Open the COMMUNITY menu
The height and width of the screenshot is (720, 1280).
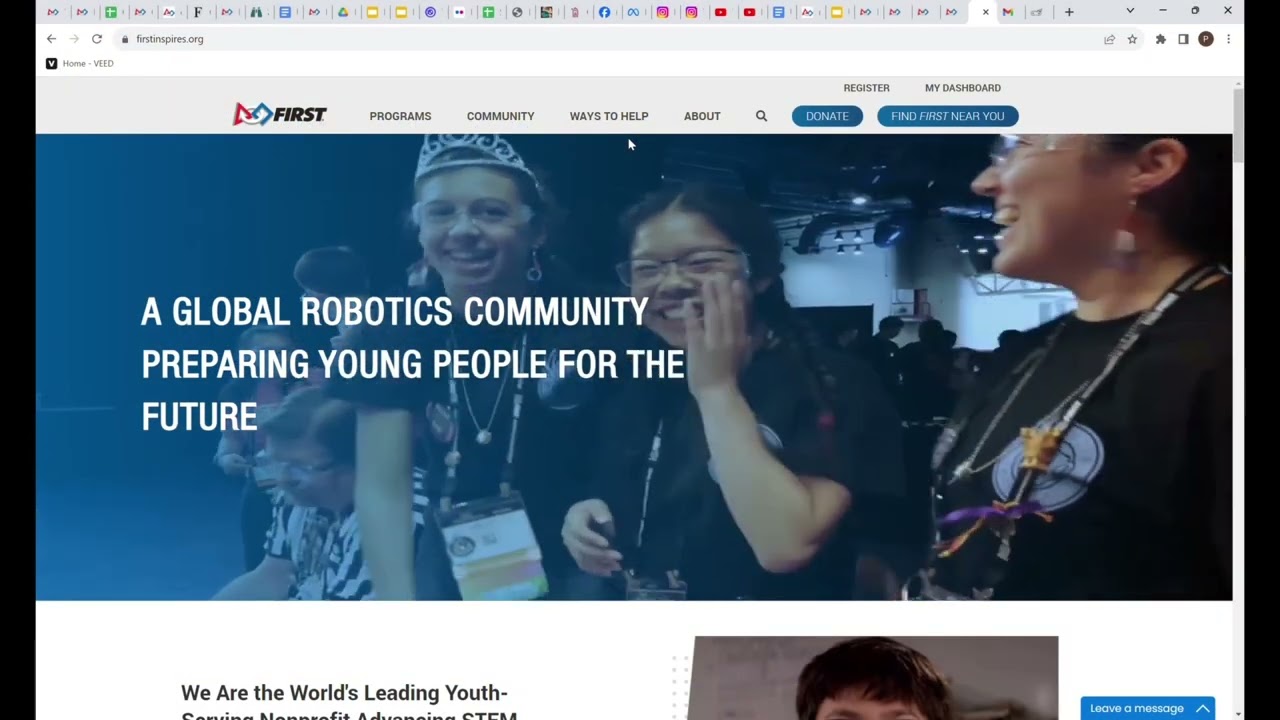click(500, 116)
